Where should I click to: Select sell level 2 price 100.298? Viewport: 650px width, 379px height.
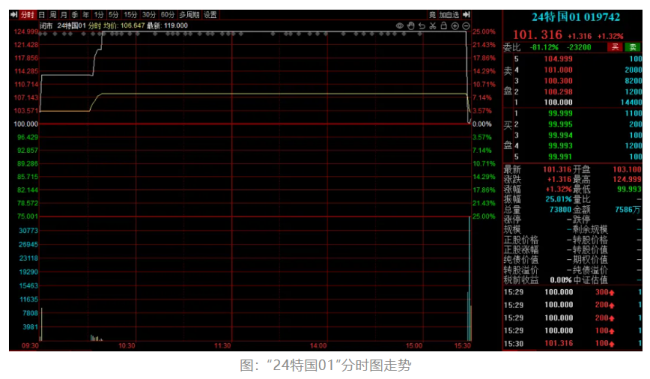(558, 92)
